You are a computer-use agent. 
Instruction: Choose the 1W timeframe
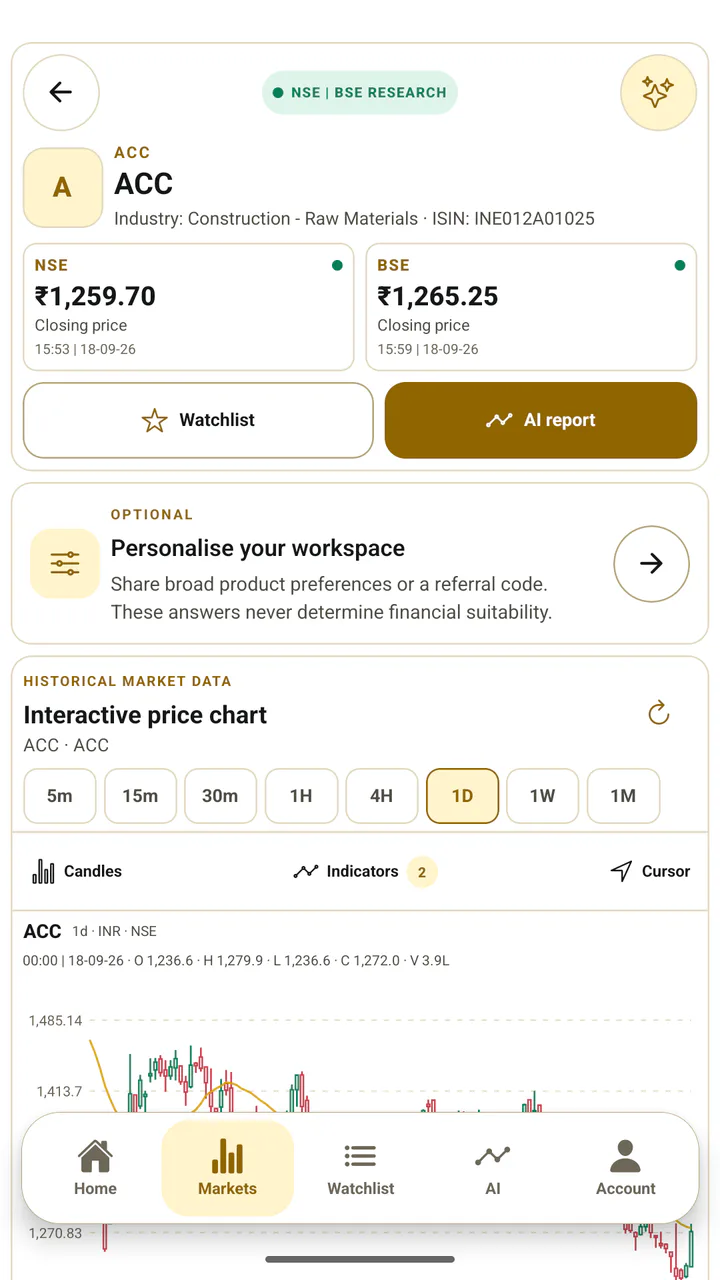click(x=542, y=796)
